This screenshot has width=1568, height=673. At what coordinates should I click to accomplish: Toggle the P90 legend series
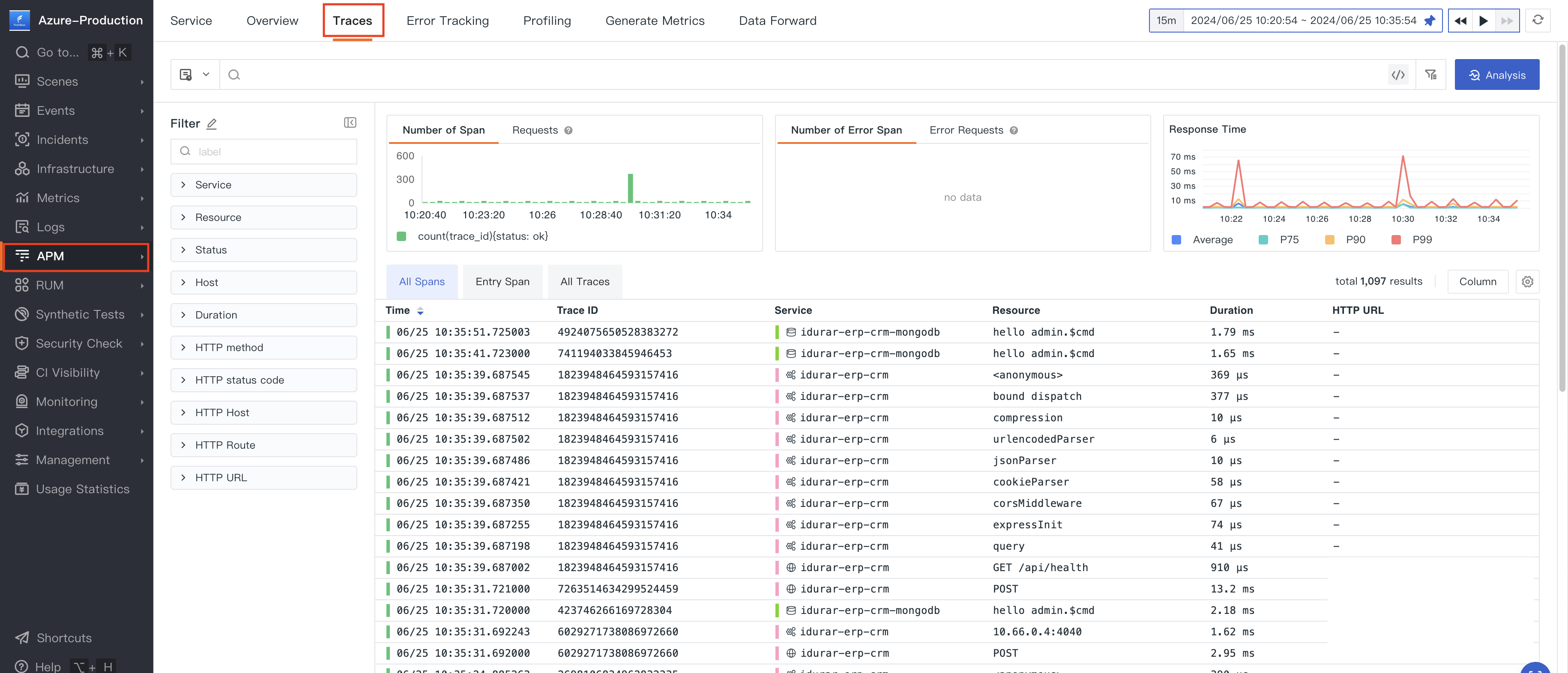[x=1345, y=240]
